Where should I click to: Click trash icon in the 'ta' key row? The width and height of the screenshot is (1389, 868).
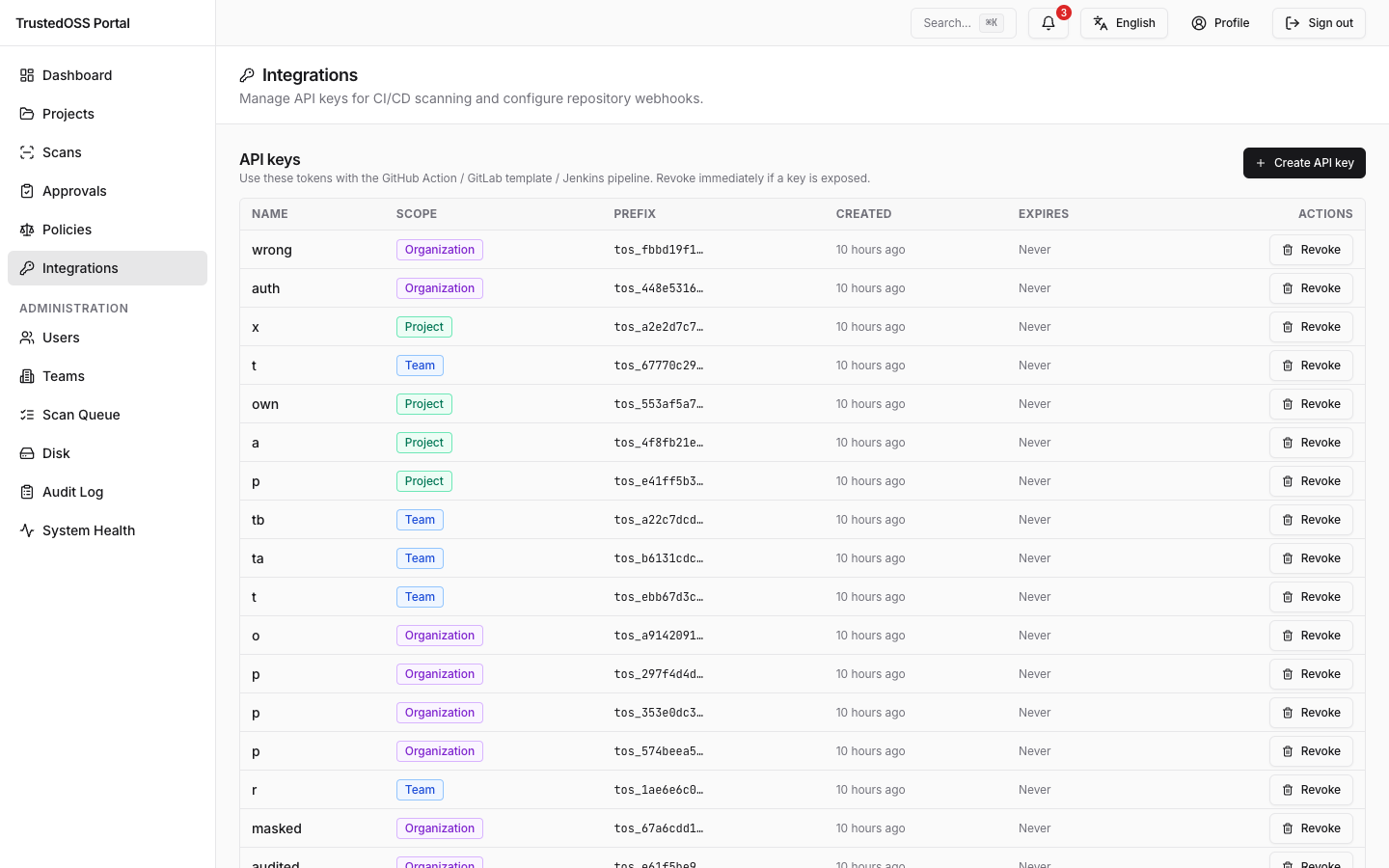coord(1288,558)
